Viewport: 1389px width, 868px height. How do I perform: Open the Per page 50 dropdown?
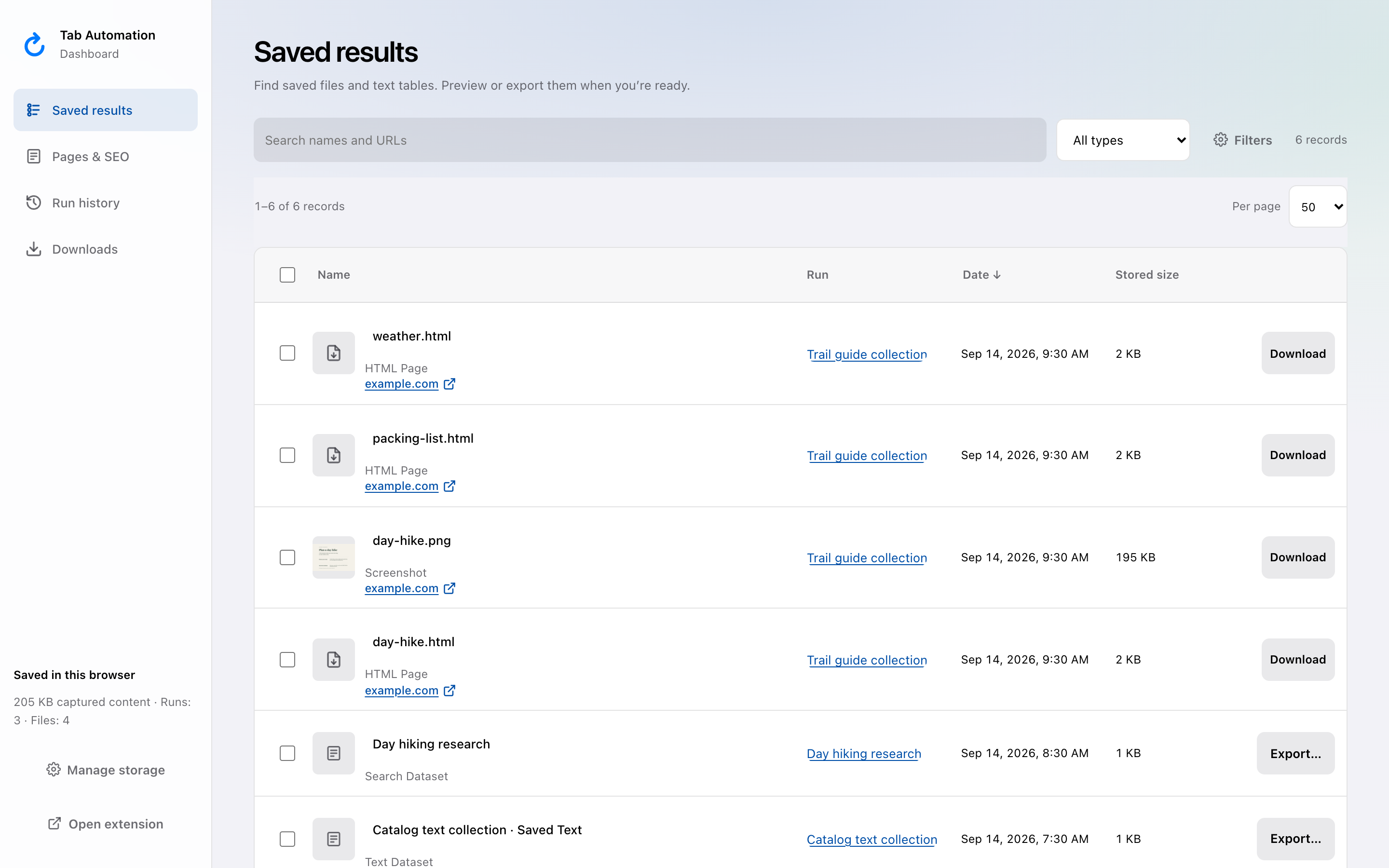pos(1318,207)
